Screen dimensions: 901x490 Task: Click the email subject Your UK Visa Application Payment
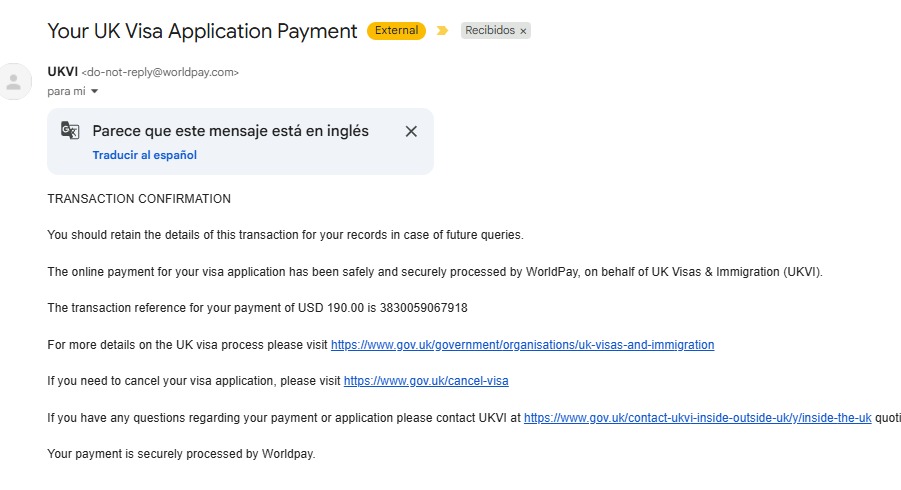202,31
